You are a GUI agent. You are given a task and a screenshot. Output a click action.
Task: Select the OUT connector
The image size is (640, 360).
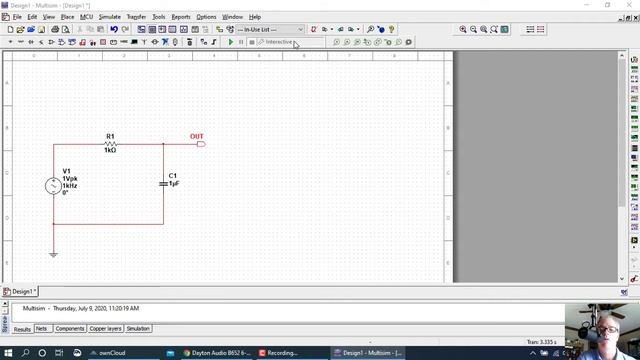click(201, 144)
